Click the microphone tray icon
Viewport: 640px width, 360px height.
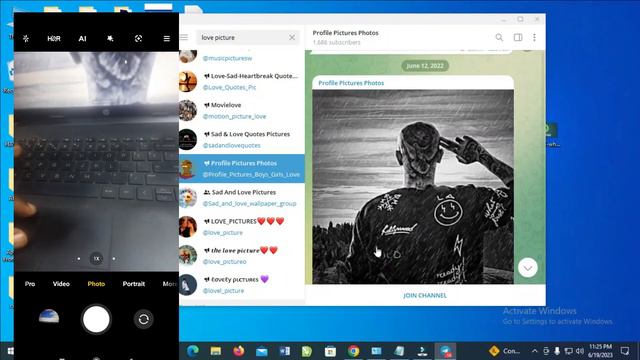[x=557, y=351]
